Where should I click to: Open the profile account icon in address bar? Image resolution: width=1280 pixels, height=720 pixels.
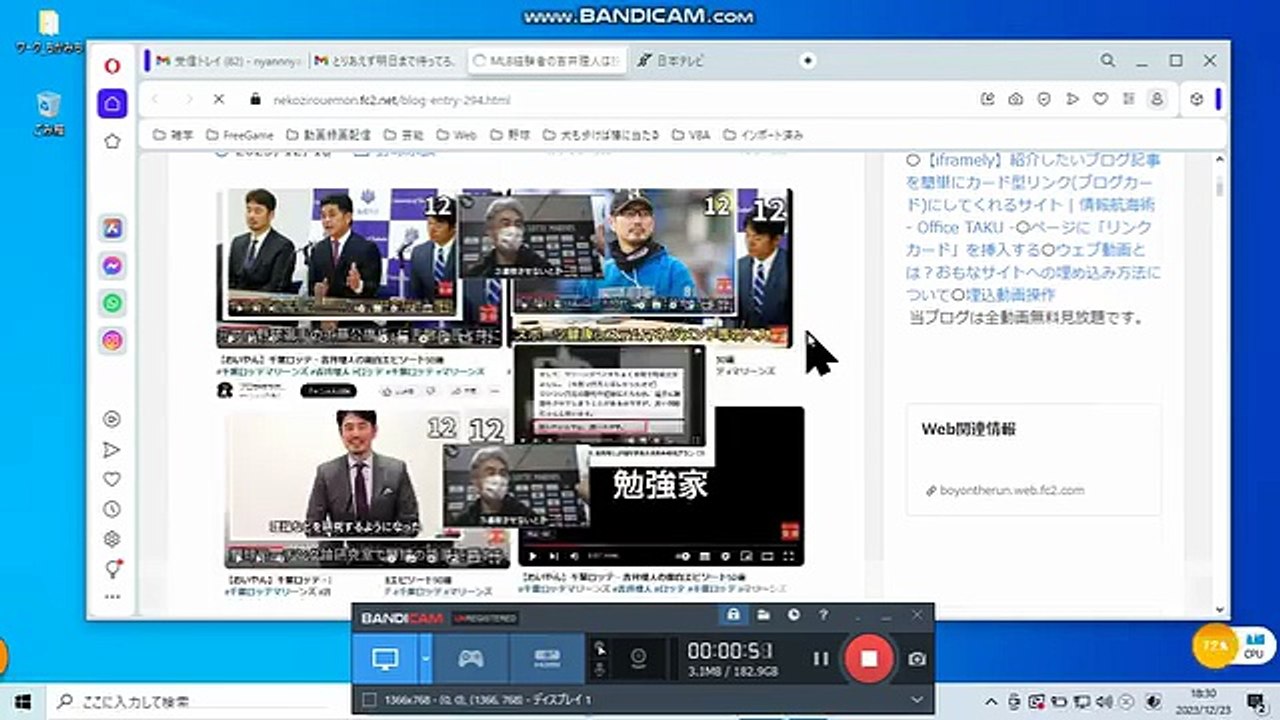point(1157,99)
